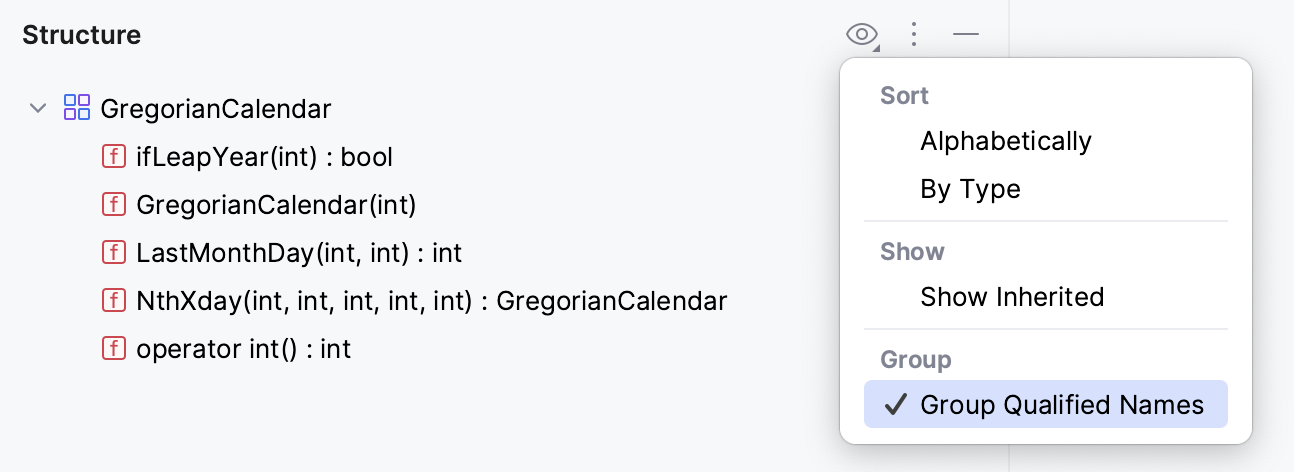
Task: Toggle the Show Inherited option
Action: coord(1012,297)
